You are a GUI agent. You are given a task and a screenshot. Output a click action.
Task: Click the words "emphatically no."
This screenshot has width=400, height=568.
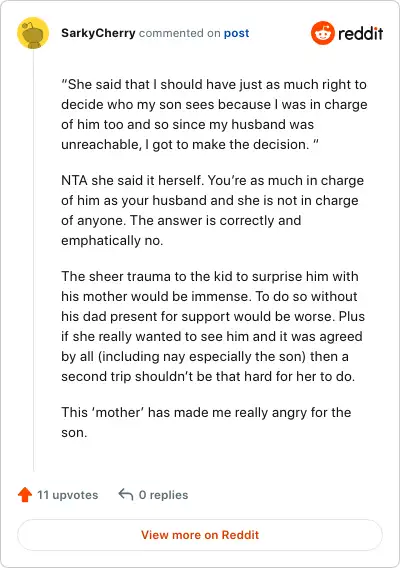pos(112,241)
